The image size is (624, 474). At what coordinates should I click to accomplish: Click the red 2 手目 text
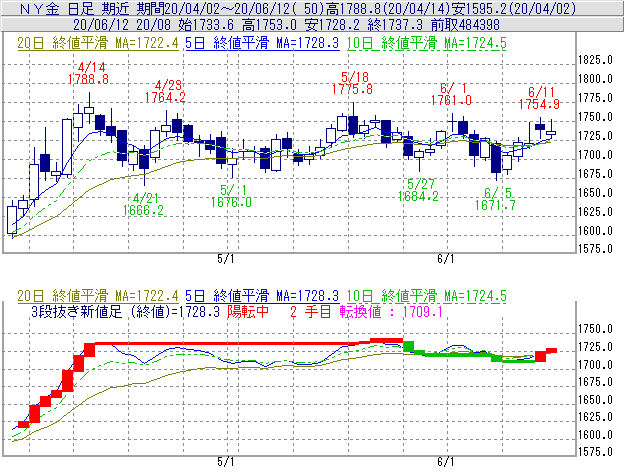tap(311, 312)
